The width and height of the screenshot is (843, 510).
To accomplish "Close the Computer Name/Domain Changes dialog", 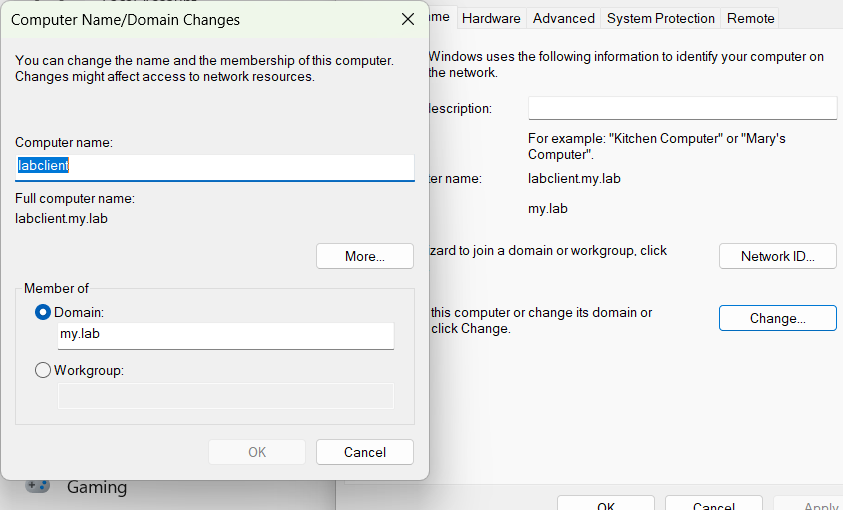I will (407, 19).
